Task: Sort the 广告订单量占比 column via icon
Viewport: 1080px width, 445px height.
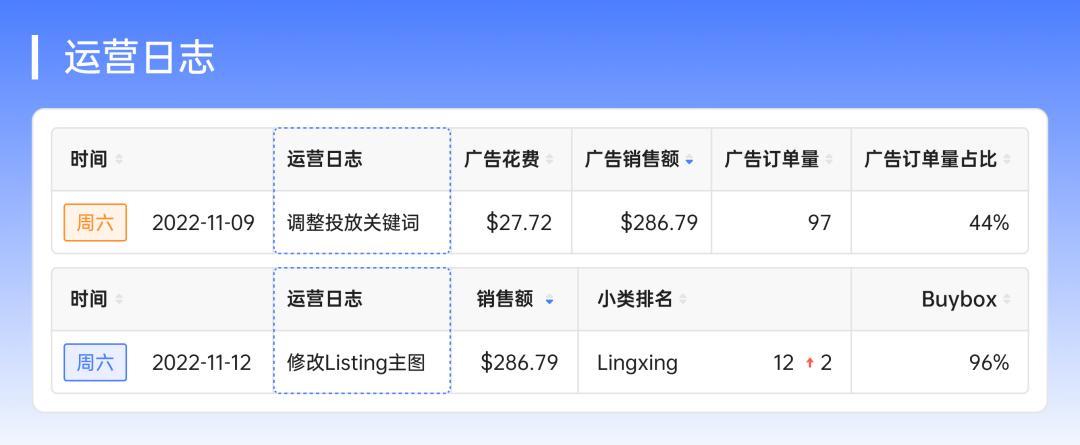Action: coord(1007,160)
